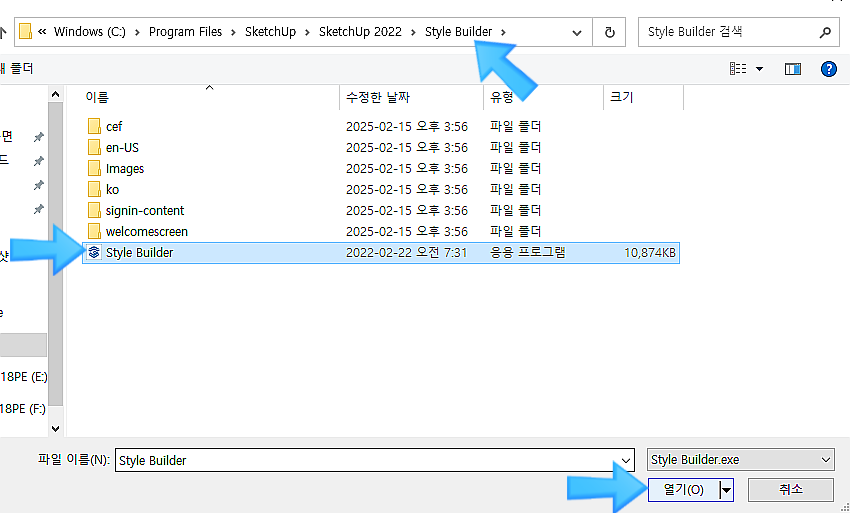
Task: Select 18PE (F:) drive in navigation pane
Action: [x=23, y=409]
